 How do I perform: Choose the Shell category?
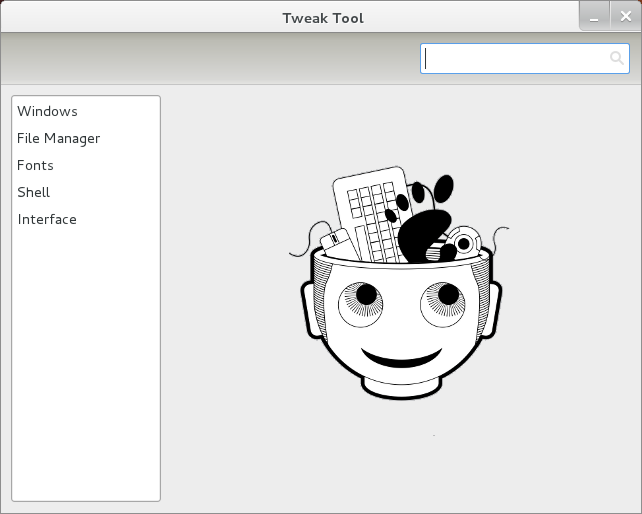pyautogui.click(x=86, y=192)
